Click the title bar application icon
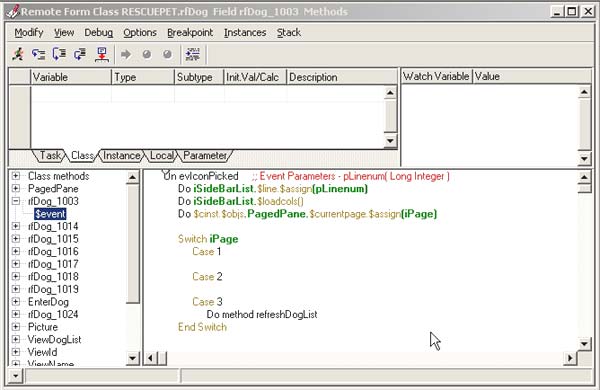 click(12, 11)
